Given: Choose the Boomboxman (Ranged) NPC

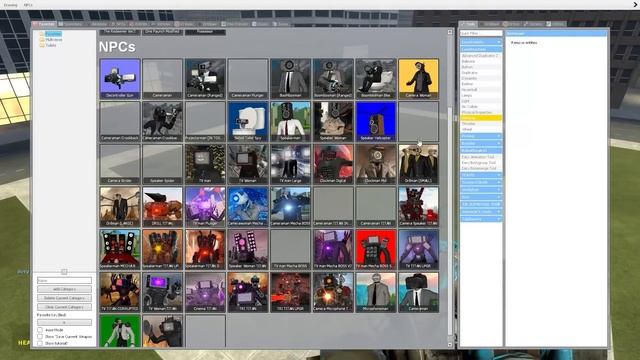Looking at the screenshot, I should coord(333,79).
